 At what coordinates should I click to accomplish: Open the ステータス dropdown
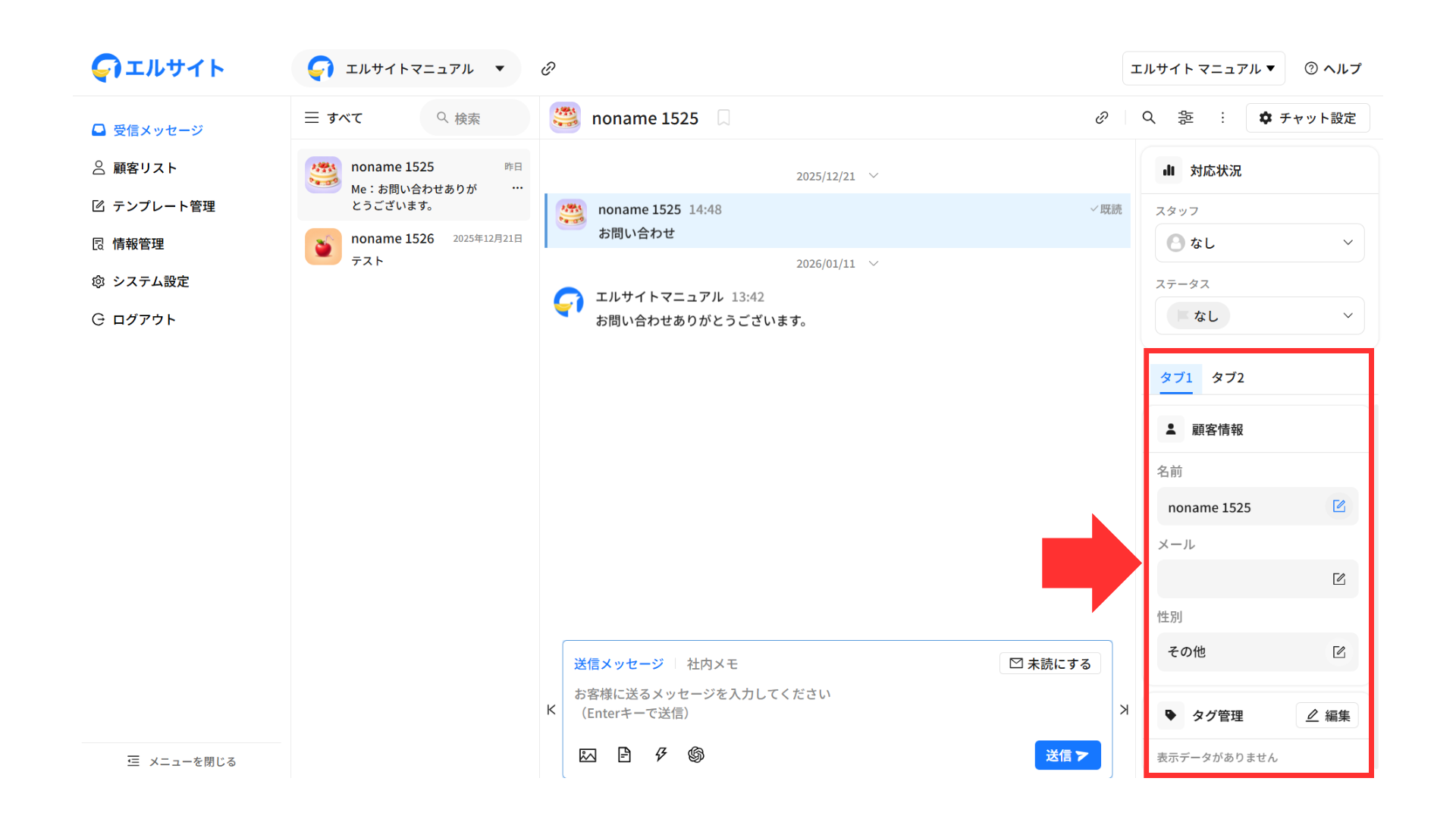pos(1259,315)
